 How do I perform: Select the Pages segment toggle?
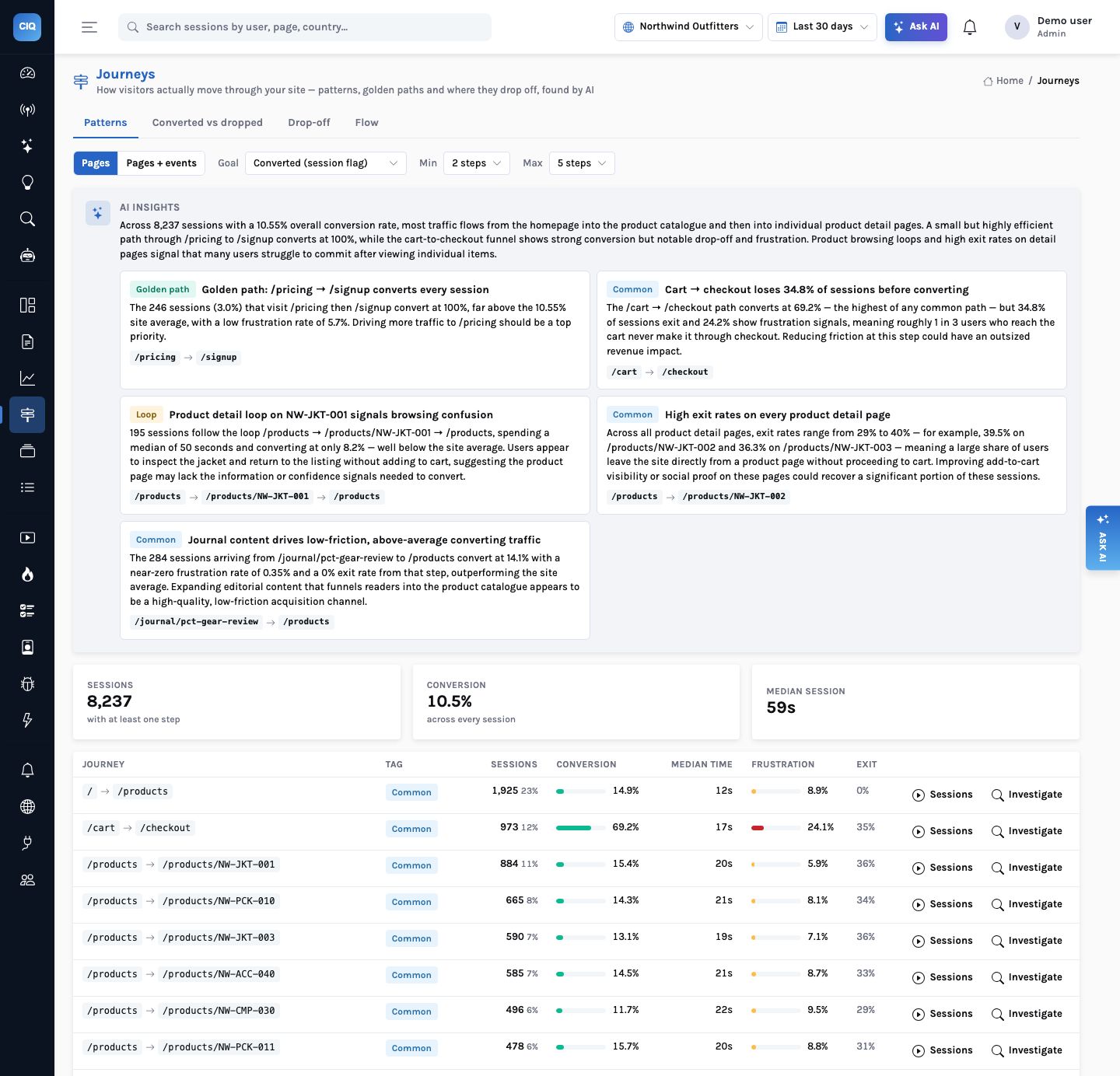96,163
